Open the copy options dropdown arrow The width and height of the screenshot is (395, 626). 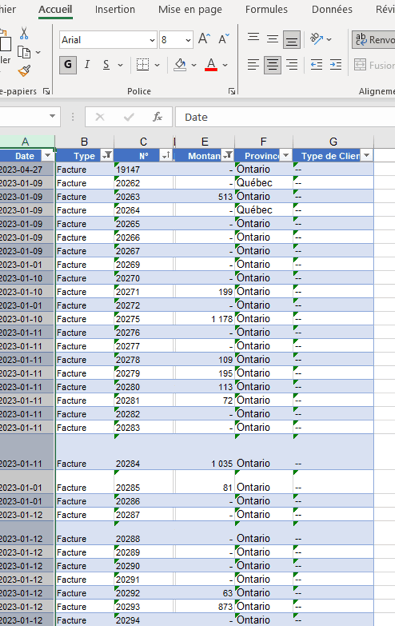click(38, 52)
